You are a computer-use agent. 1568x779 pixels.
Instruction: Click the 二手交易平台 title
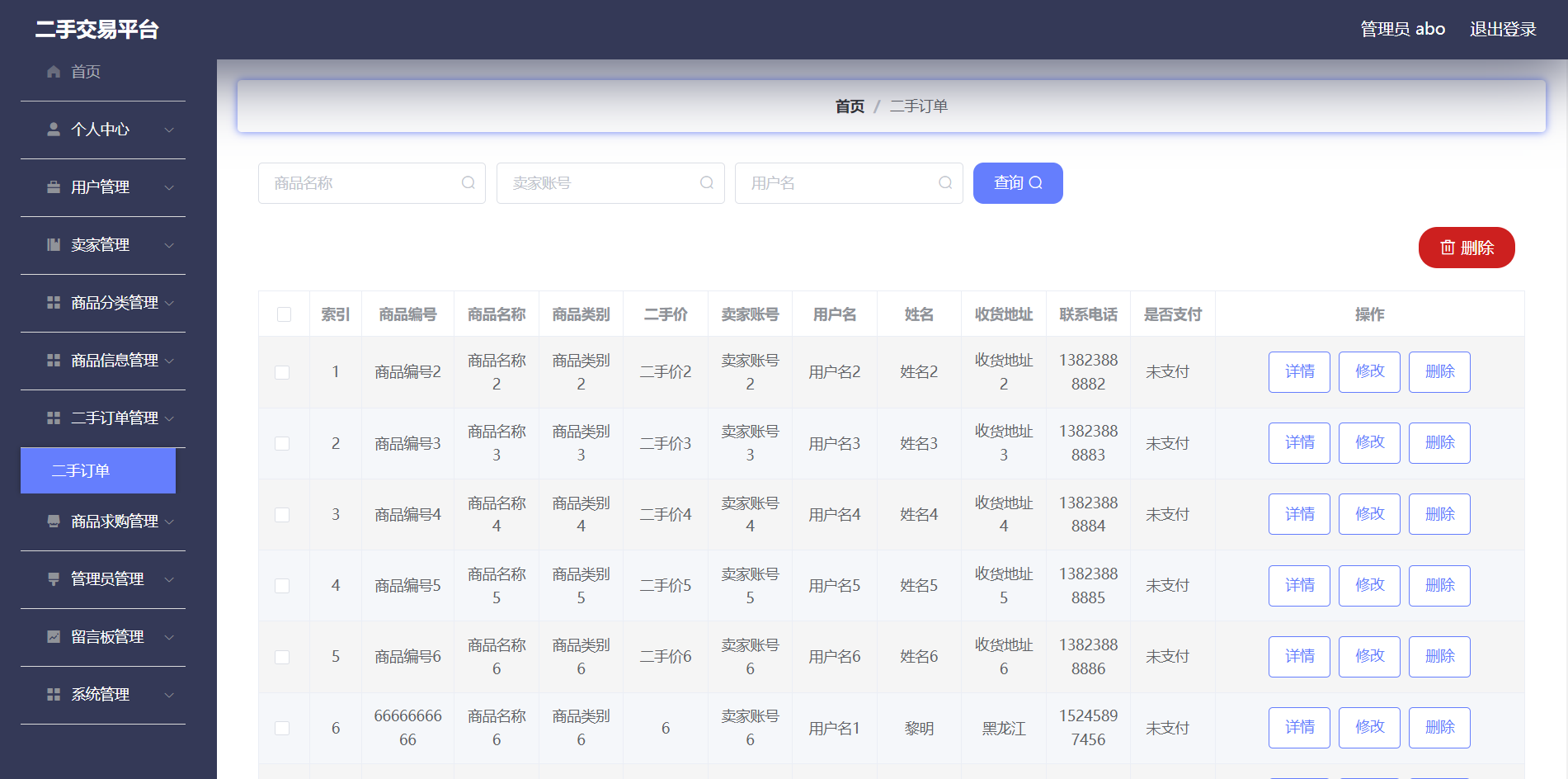[97, 30]
